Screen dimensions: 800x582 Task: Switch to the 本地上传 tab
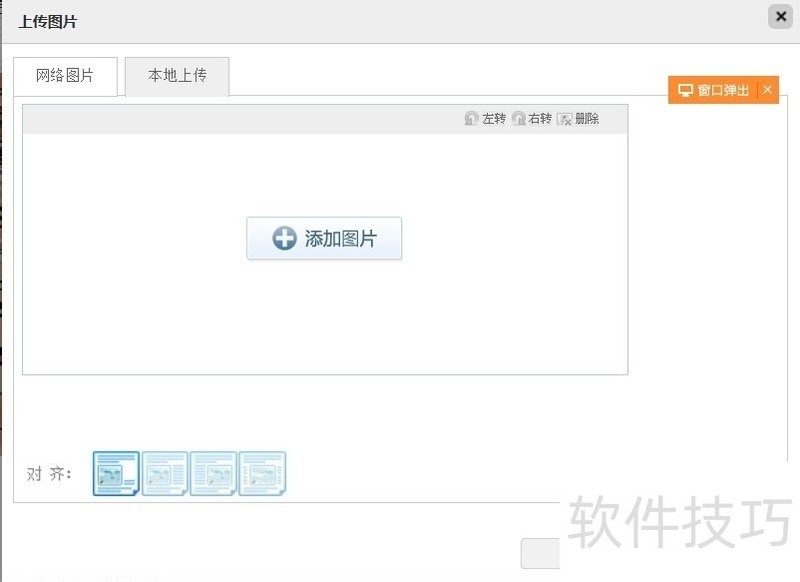(x=177, y=76)
